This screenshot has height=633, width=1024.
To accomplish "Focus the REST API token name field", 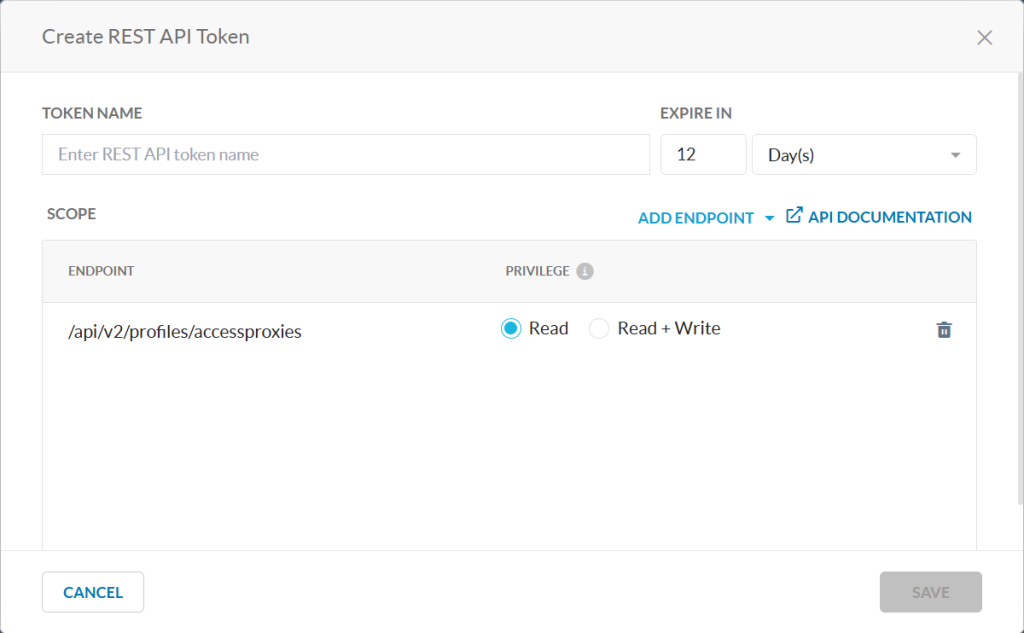I will [x=345, y=154].
